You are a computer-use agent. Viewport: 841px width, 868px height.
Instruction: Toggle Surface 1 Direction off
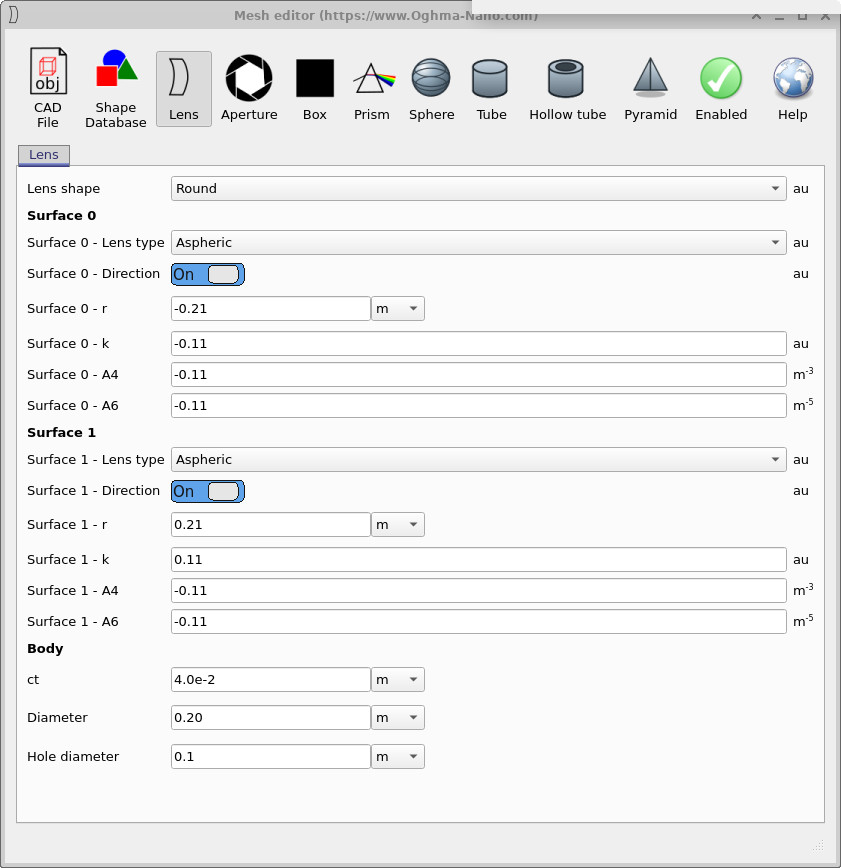[207, 491]
